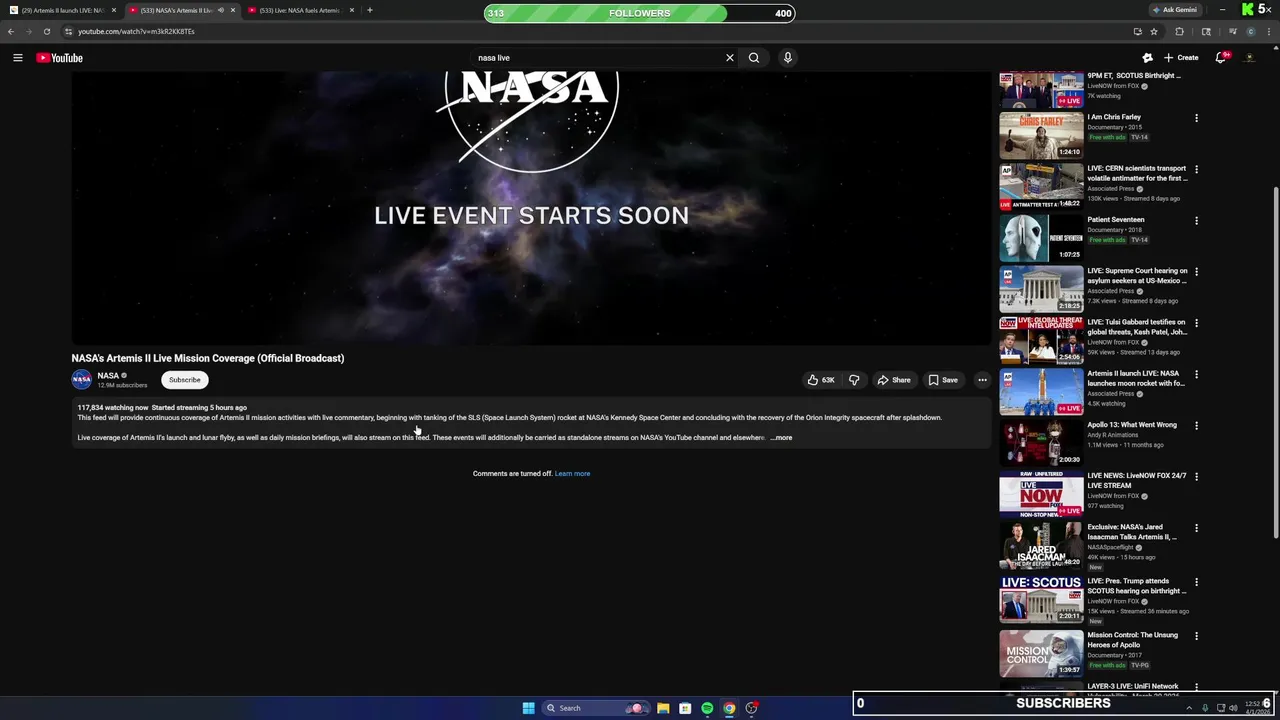Open Microsoft Store from the taskbar
The width and height of the screenshot is (1280, 720).
coord(685,708)
